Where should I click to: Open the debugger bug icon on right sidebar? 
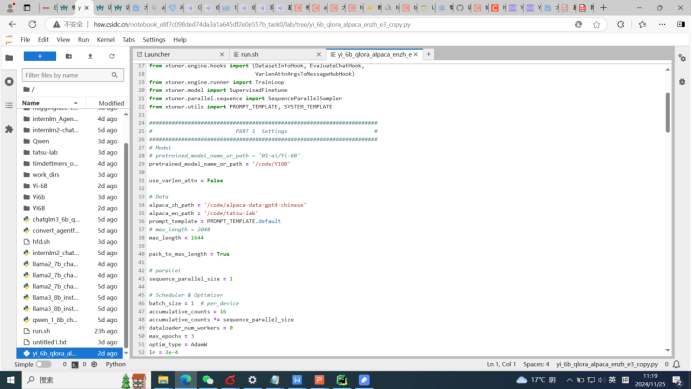(x=682, y=82)
